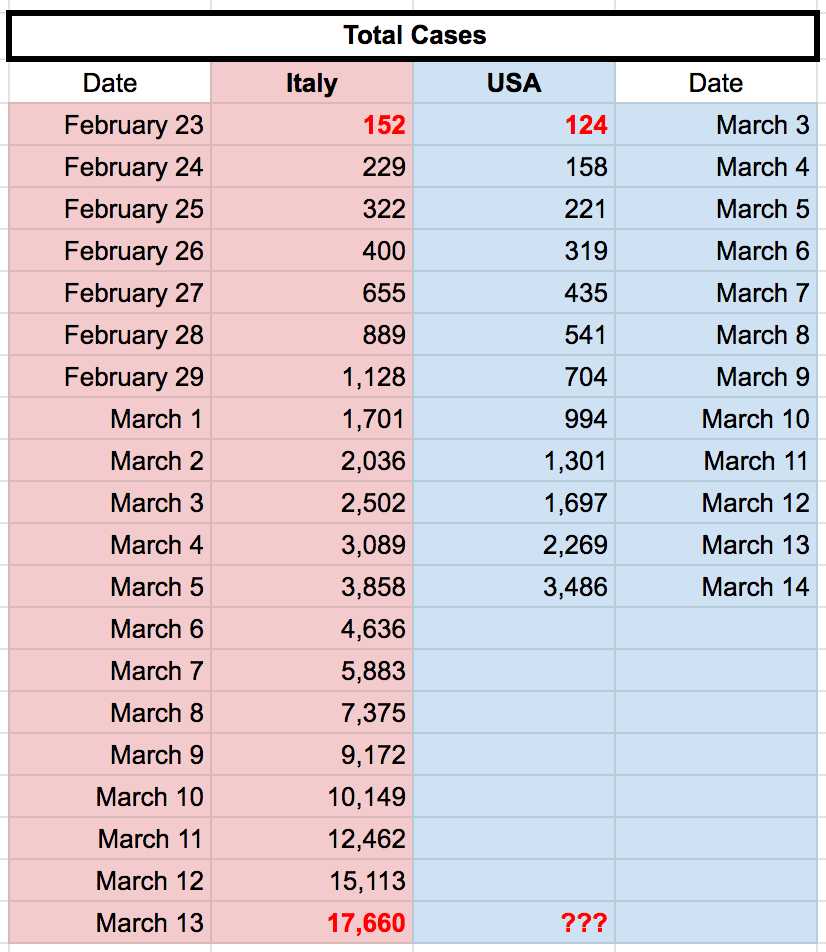Screen dimensions: 826x952
Task: Select the red 152 Italy cell
Action: point(312,124)
